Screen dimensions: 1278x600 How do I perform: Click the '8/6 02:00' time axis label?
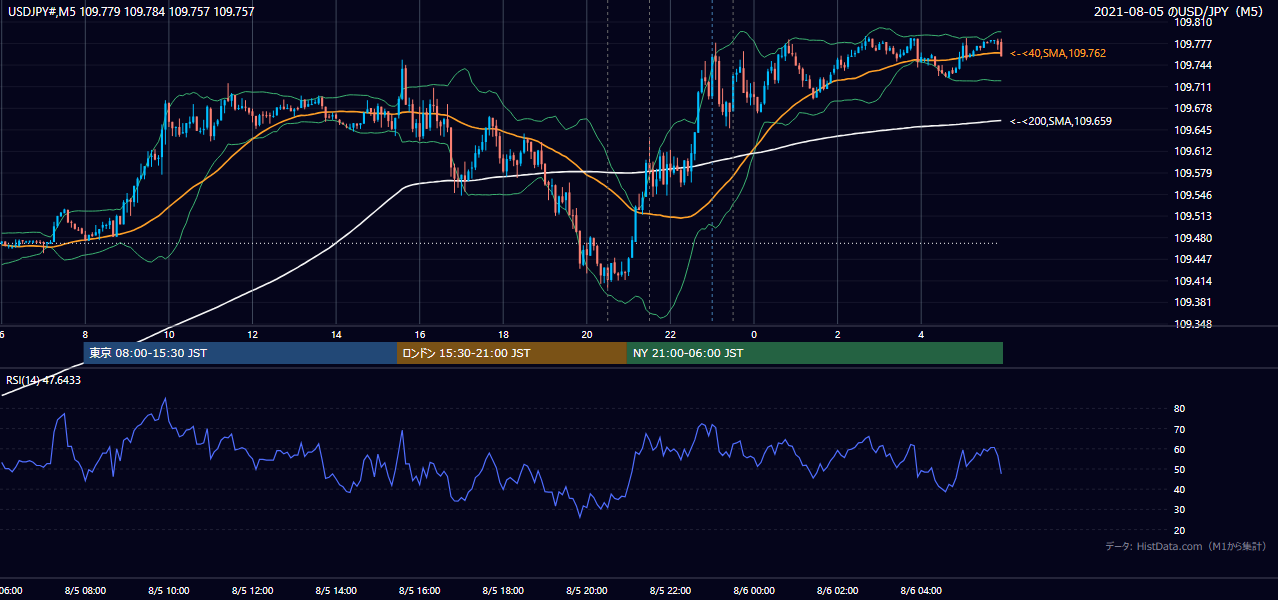838,591
